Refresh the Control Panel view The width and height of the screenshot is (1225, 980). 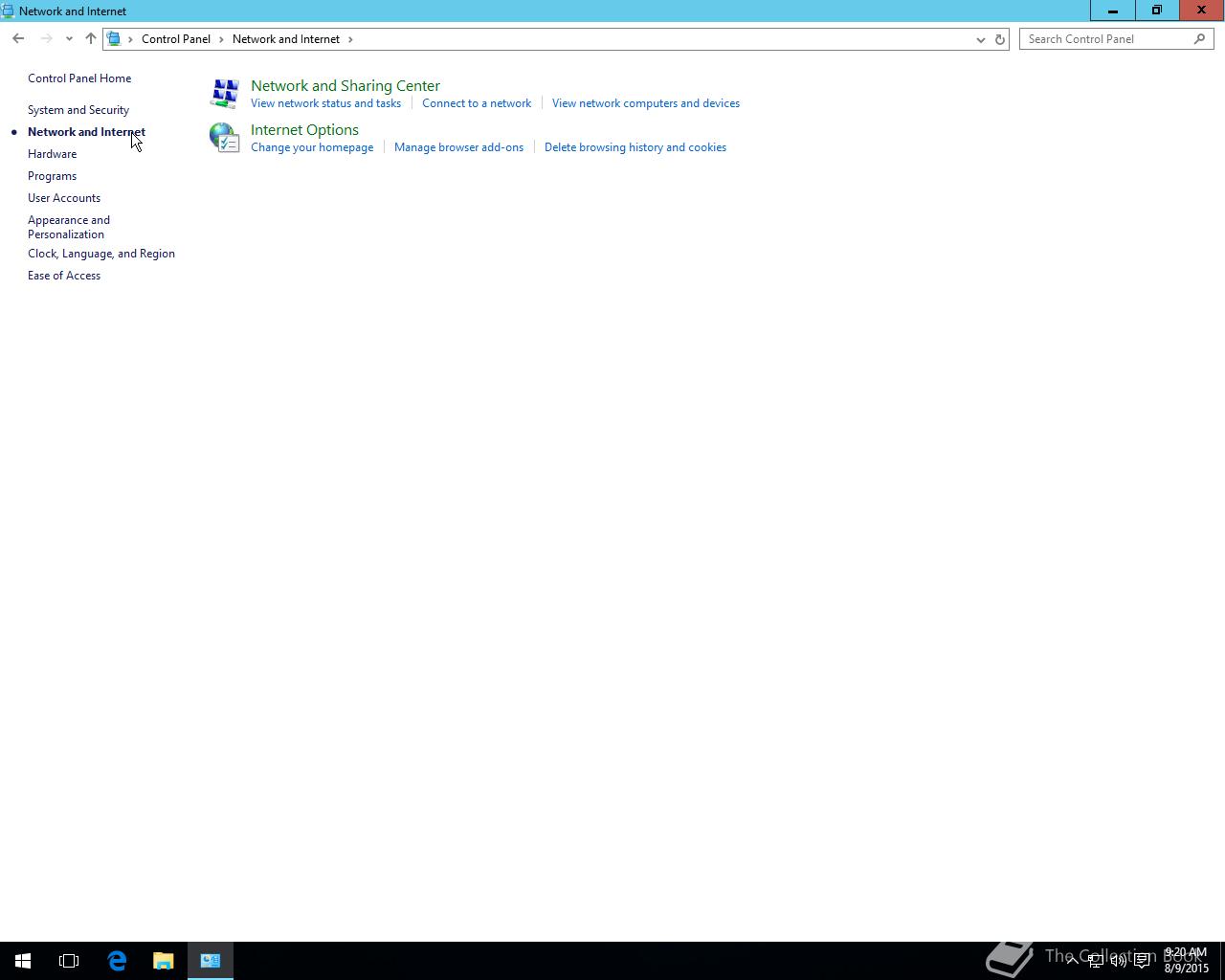(1000, 39)
